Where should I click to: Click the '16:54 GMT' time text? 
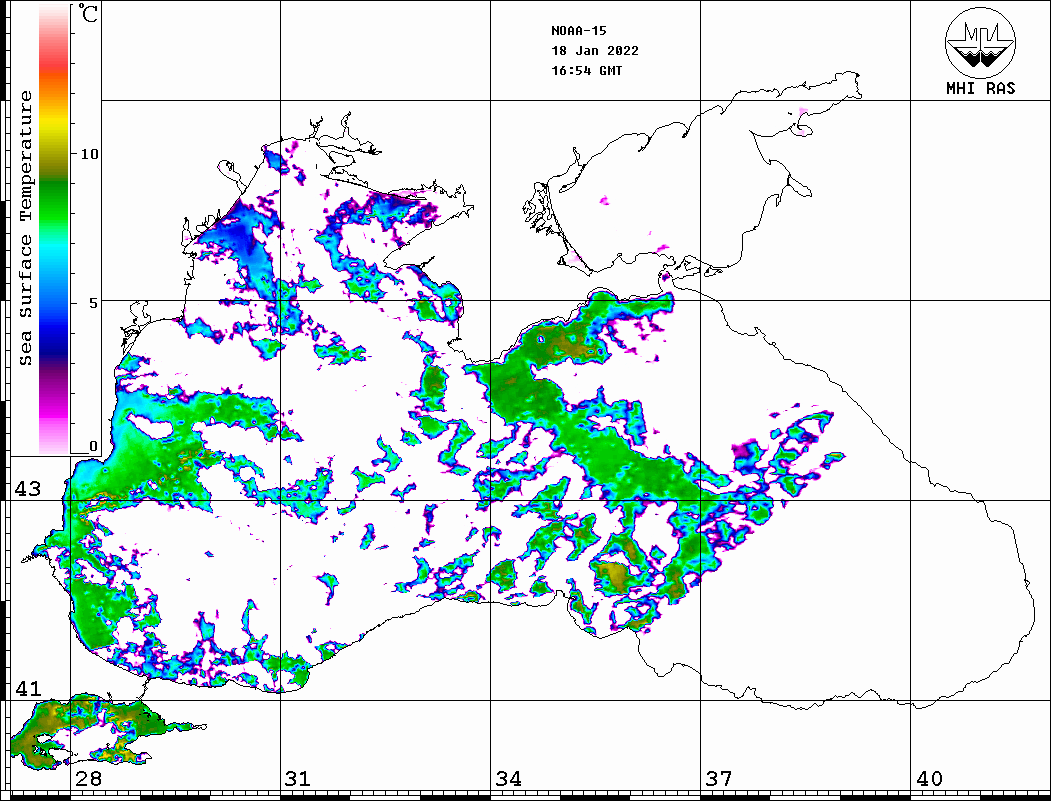(x=587, y=70)
